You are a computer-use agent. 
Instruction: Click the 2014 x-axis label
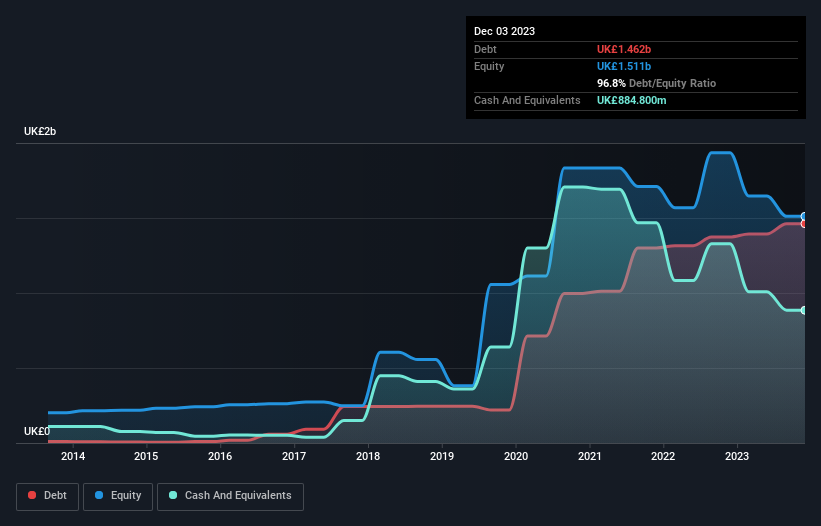(x=73, y=456)
